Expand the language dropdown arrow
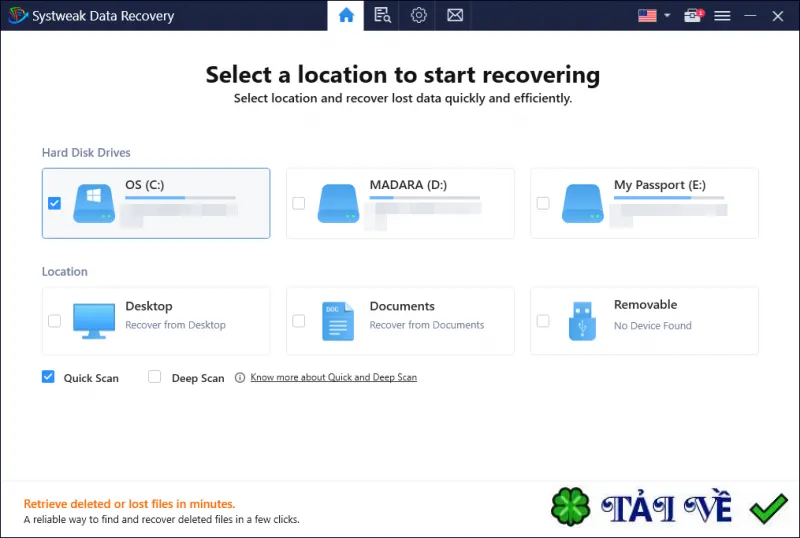This screenshot has width=800, height=538. pos(667,15)
